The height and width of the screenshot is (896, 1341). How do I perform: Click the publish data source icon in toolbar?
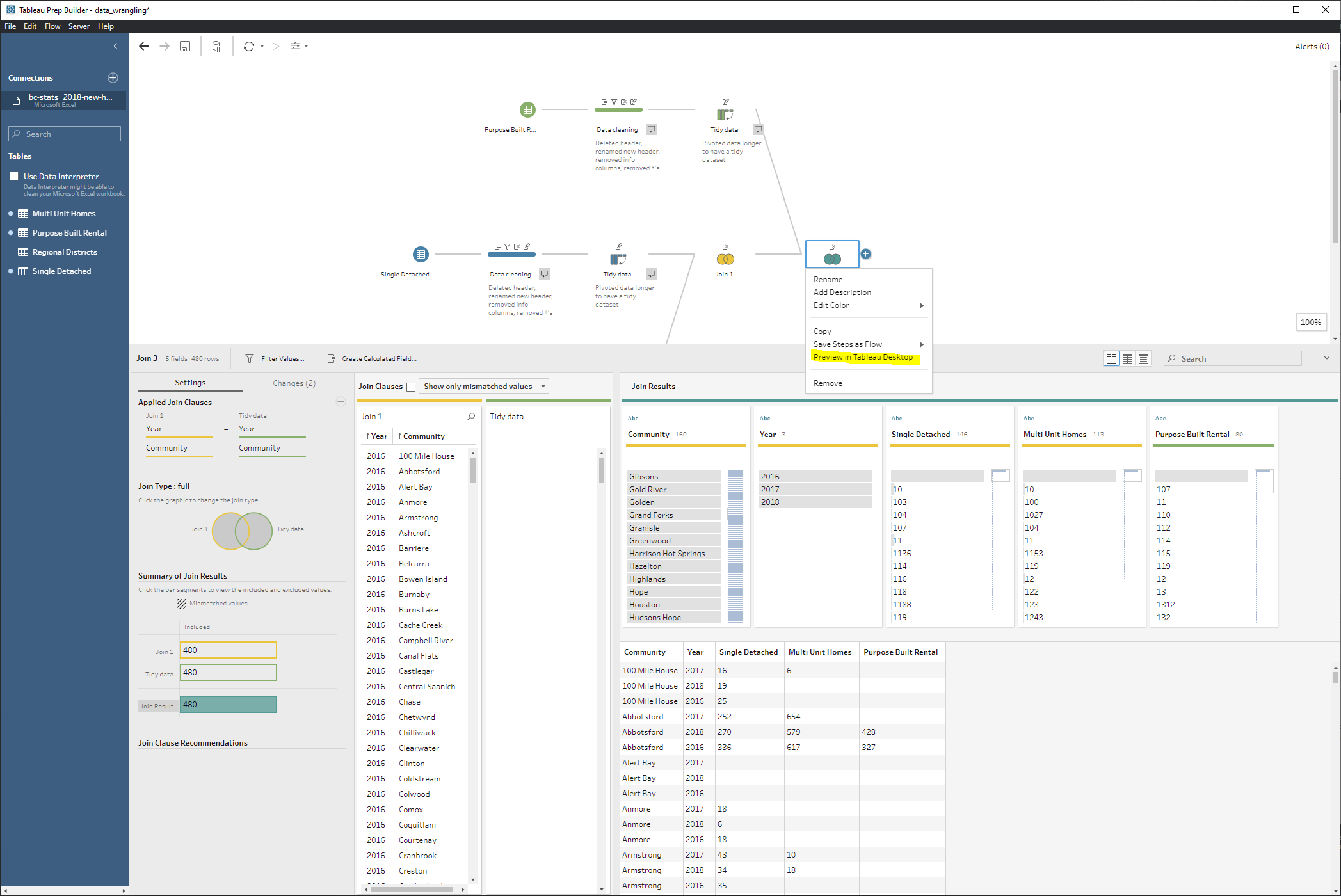click(x=216, y=46)
